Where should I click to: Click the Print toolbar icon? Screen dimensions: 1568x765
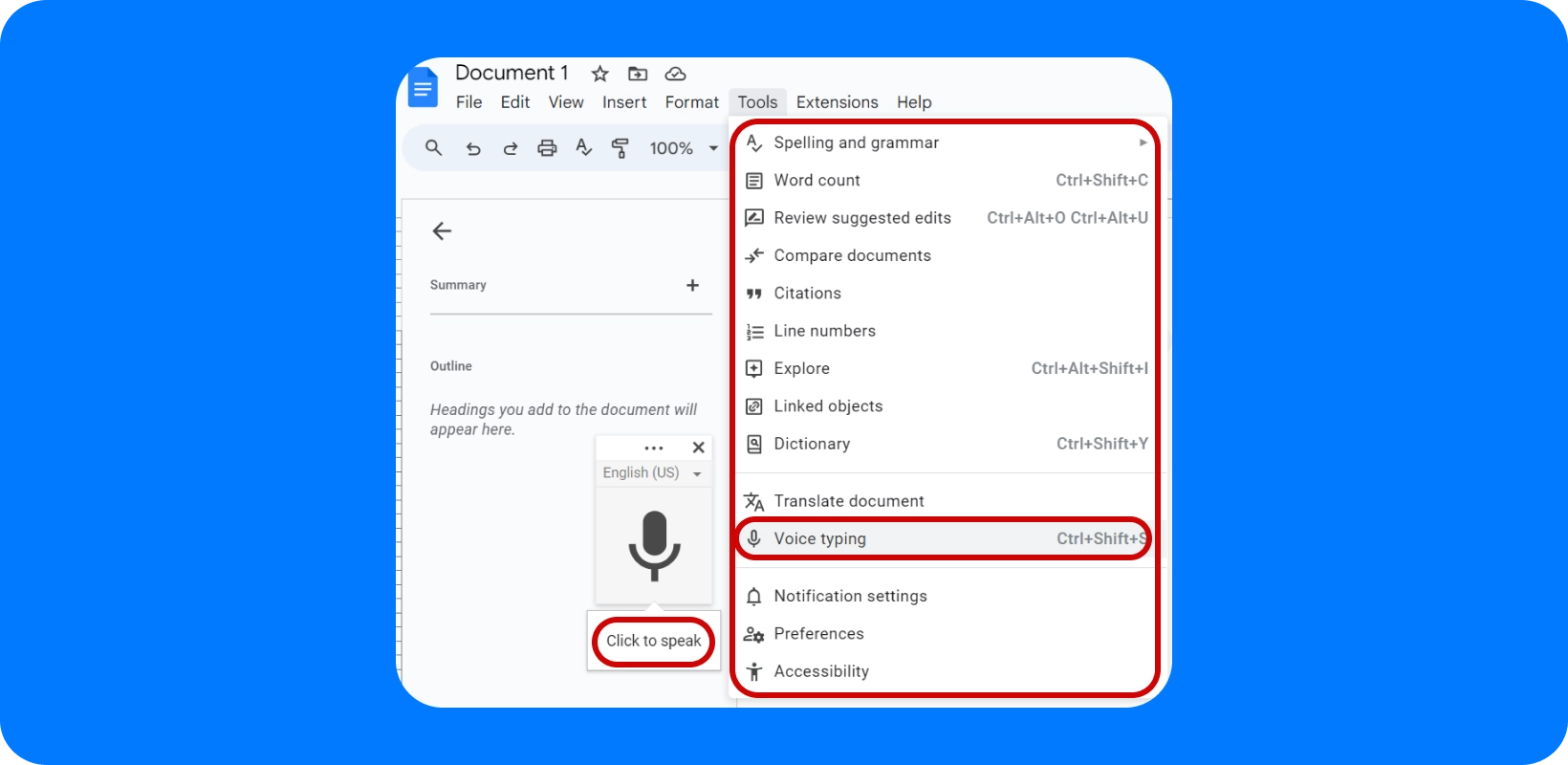547,148
